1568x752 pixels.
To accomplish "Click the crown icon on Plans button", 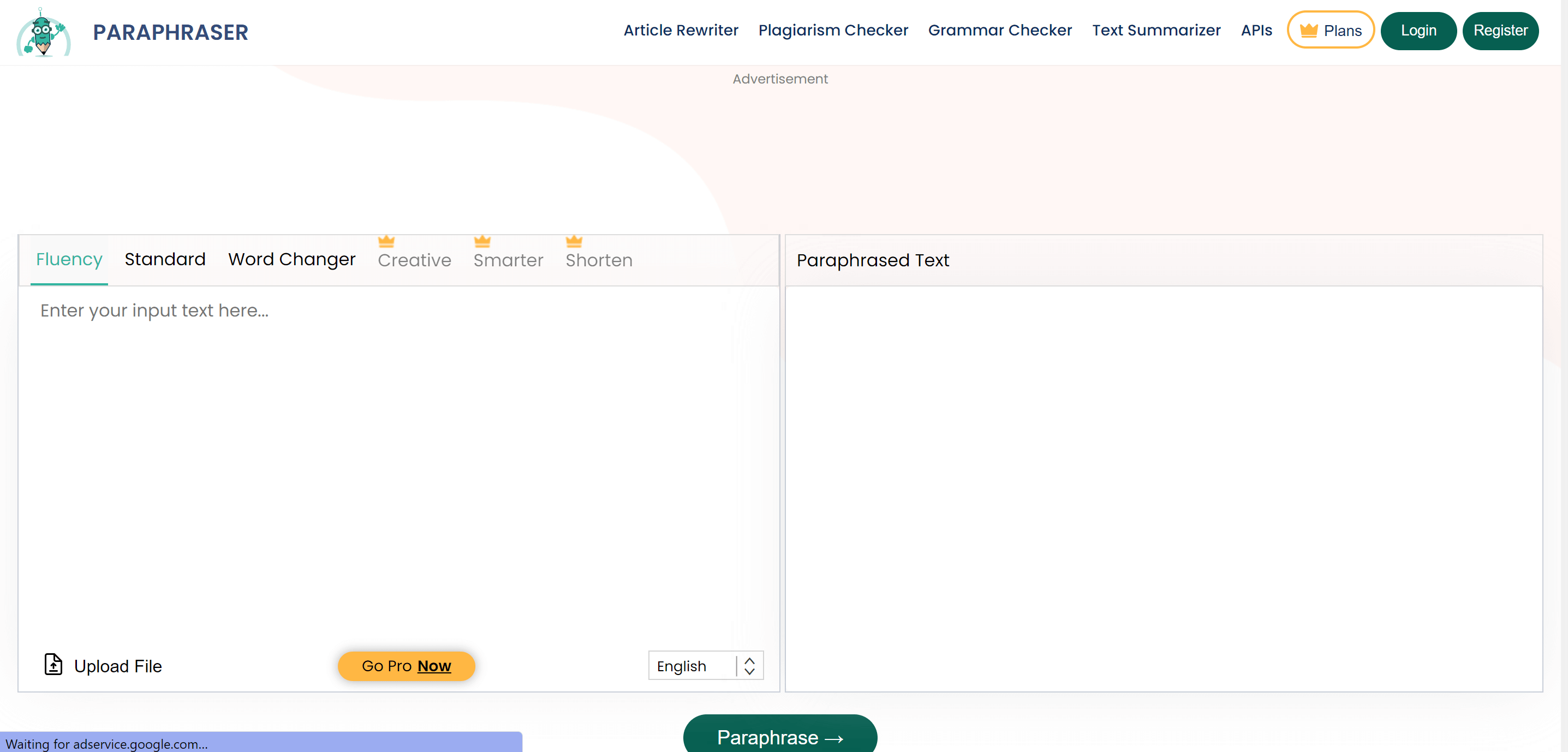I will (x=1308, y=31).
